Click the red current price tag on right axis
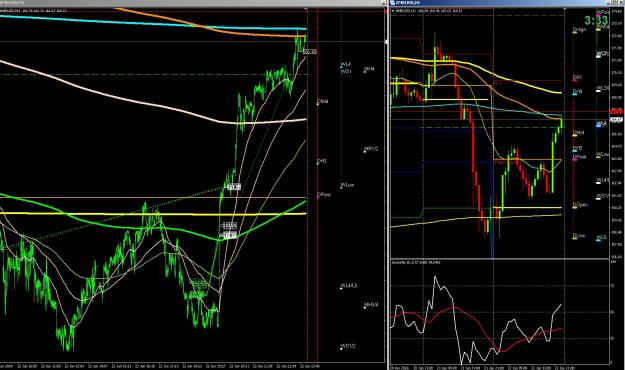Screen dimensions: 625x370 click(616, 111)
